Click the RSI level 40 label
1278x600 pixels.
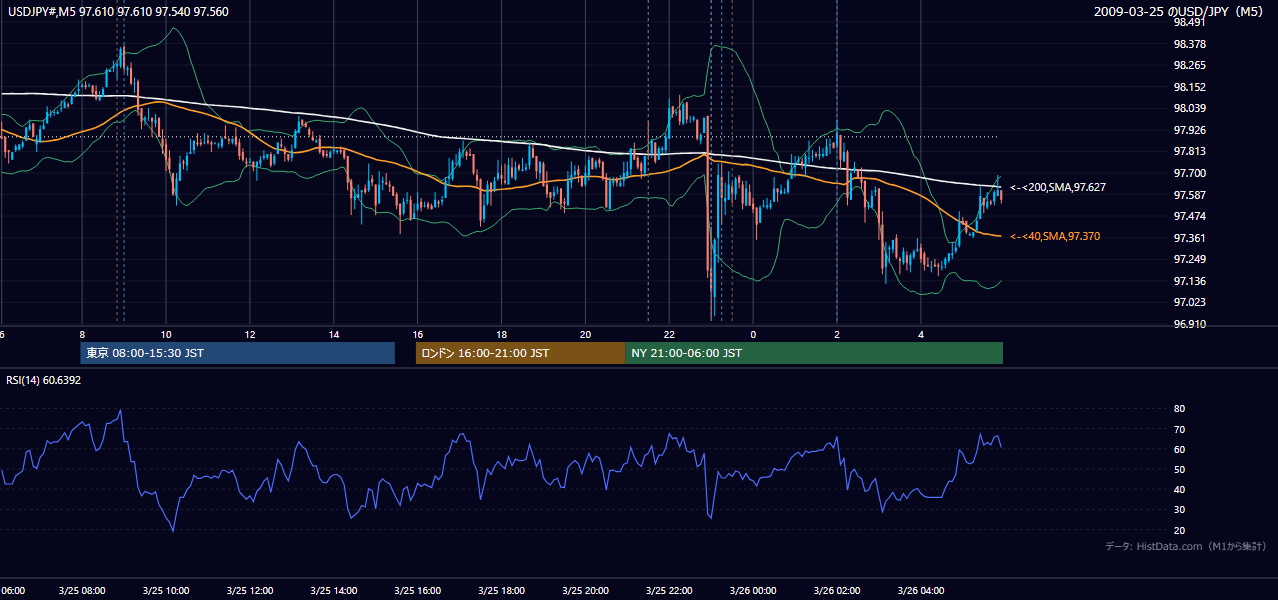pos(1179,489)
